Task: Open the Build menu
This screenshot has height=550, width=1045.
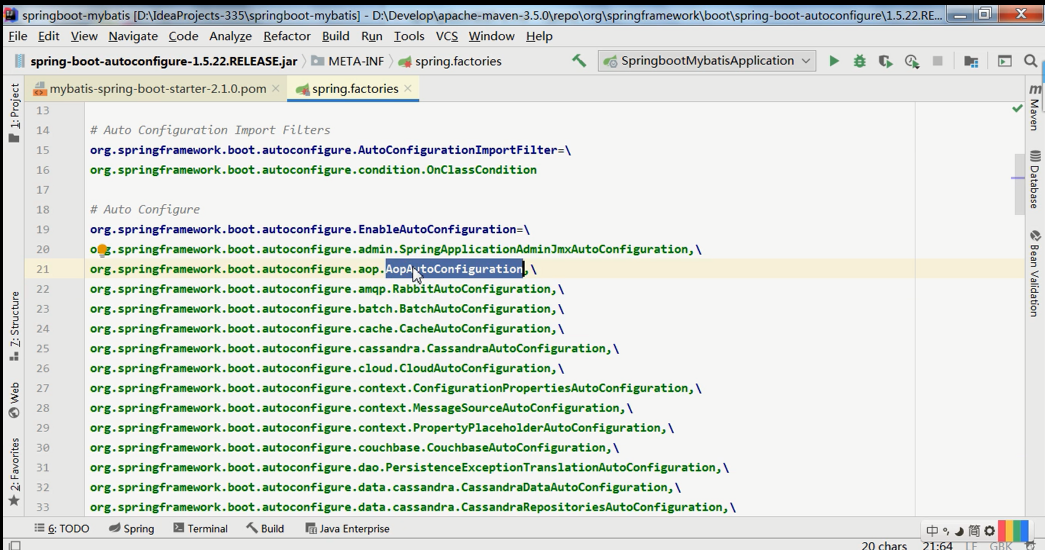Action: point(335,36)
